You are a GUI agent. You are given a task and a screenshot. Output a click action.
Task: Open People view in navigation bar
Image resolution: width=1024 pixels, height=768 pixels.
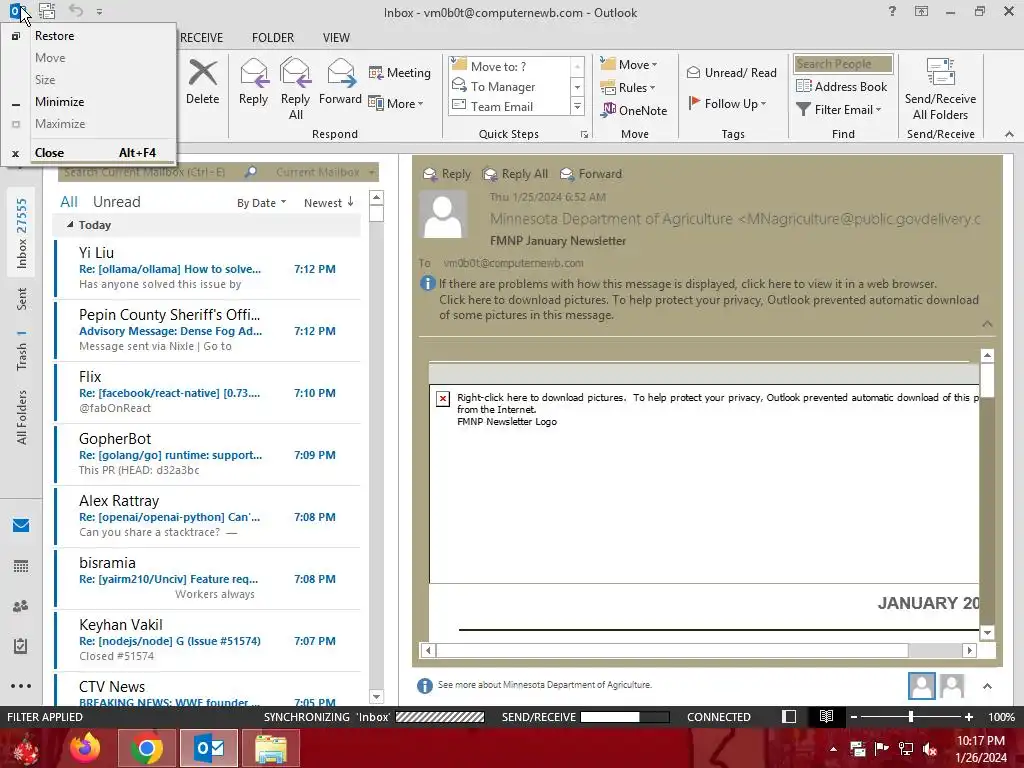21,606
